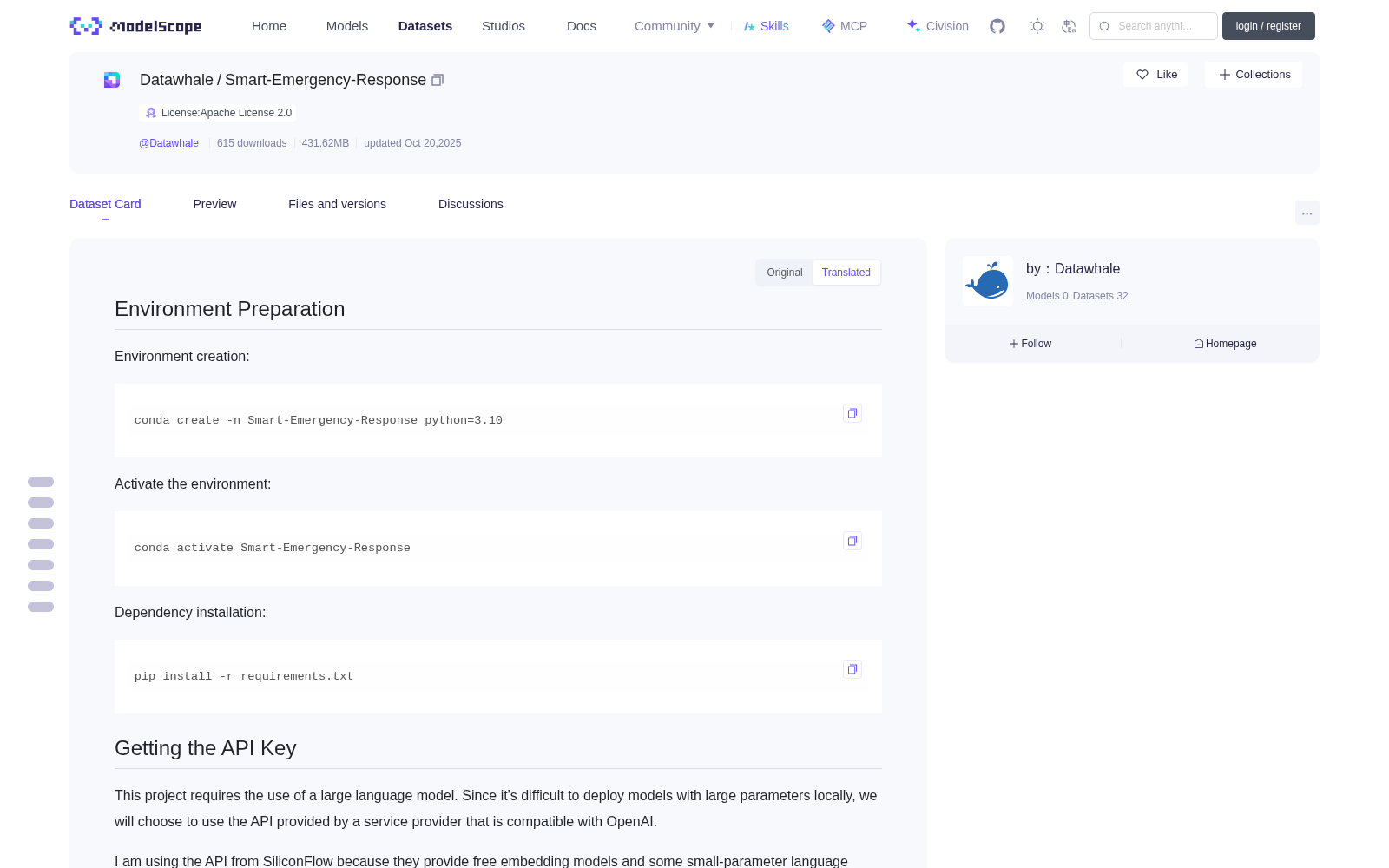
Task: Click the '431.62MB' size text
Action: 326,143
